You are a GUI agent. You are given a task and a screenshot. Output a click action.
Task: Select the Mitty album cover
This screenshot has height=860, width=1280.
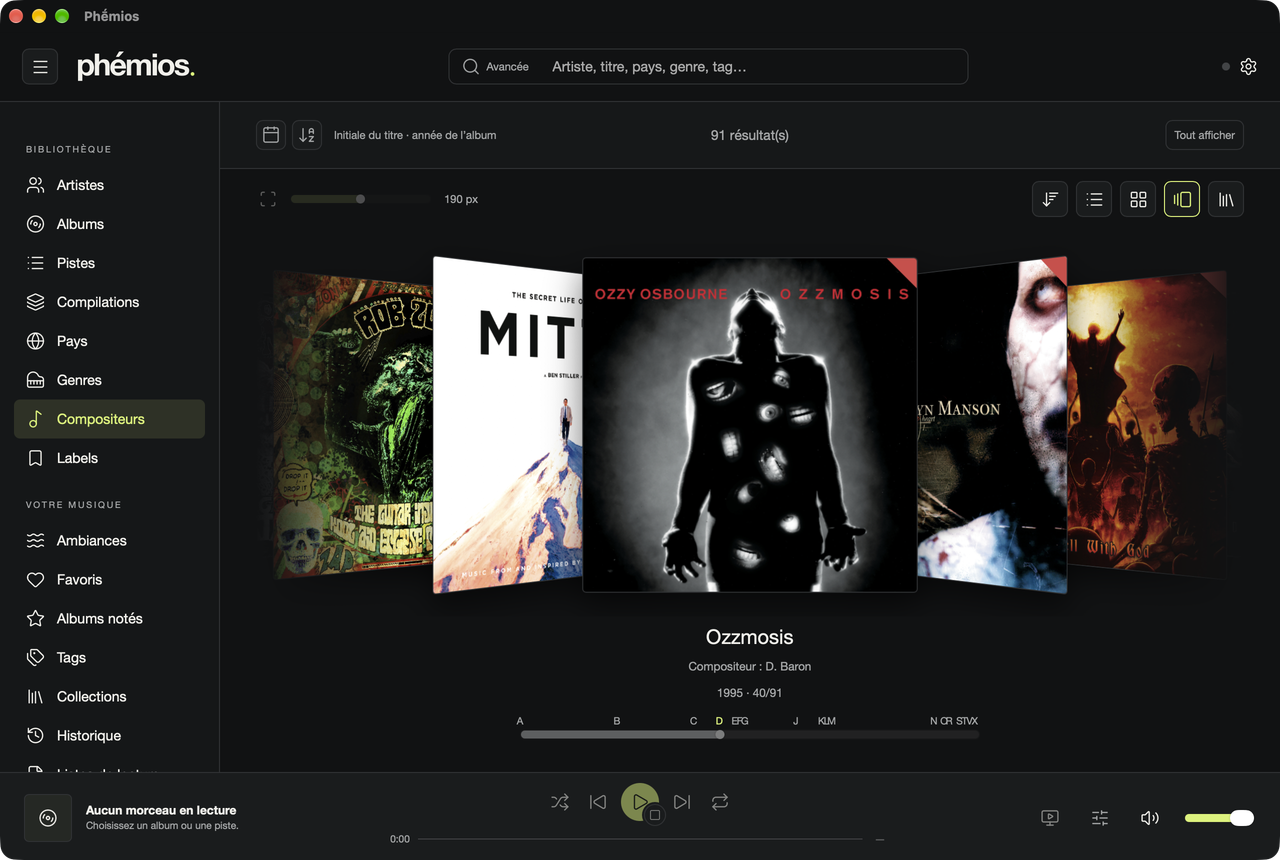[507, 425]
